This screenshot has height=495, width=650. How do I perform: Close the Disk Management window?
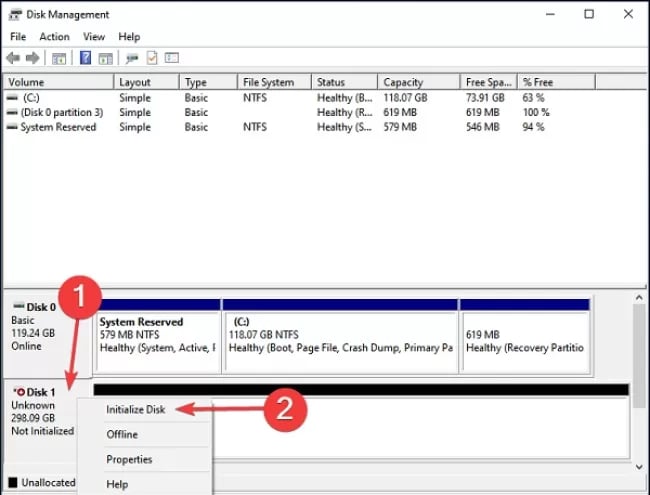[x=628, y=15]
